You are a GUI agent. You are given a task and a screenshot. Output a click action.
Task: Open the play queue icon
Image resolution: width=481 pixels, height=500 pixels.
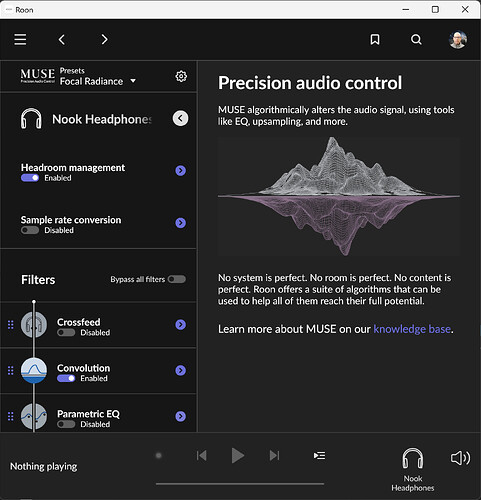pyautogui.click(x=319, y=455)
